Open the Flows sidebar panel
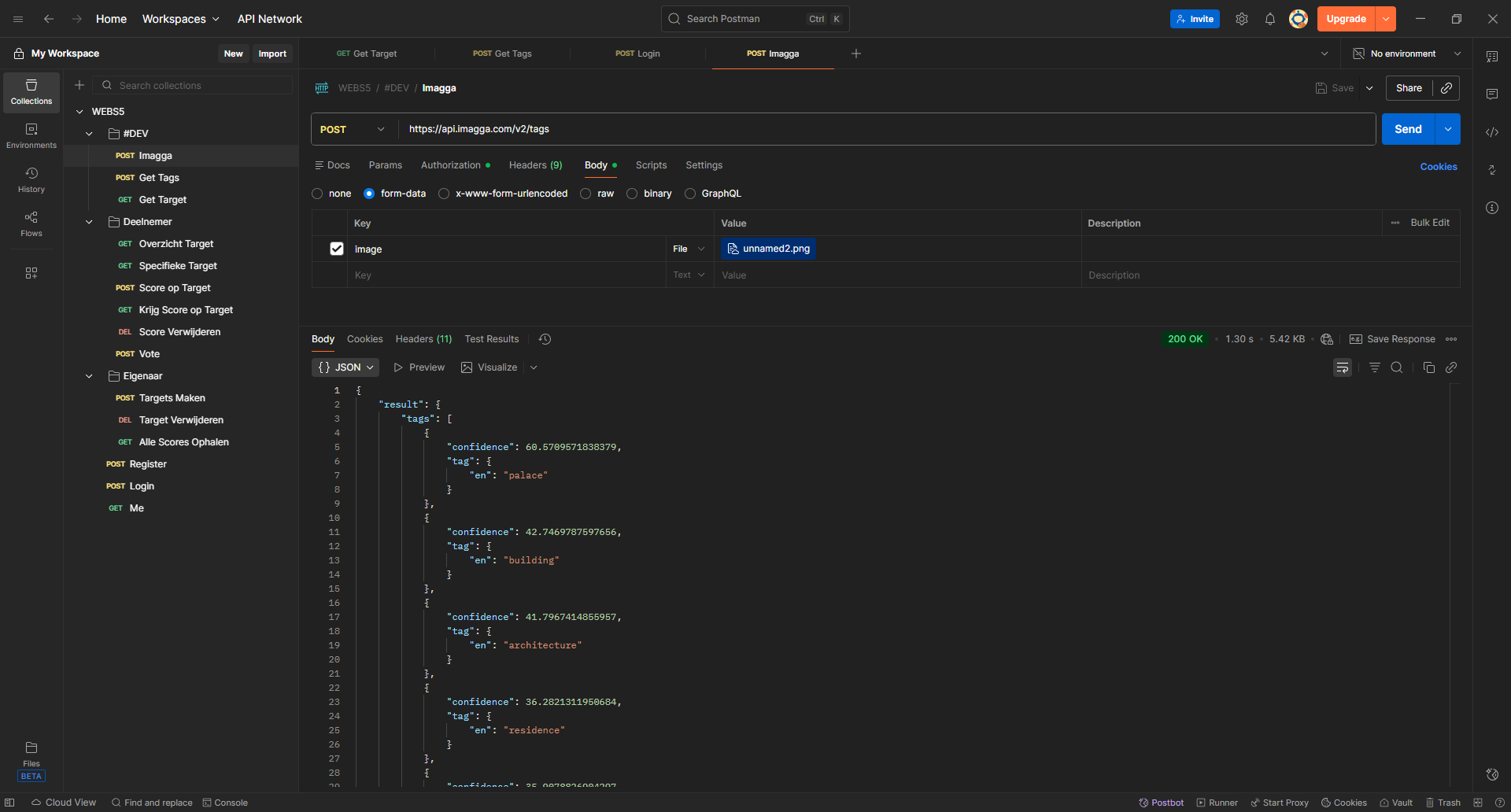 click(31, 223)
